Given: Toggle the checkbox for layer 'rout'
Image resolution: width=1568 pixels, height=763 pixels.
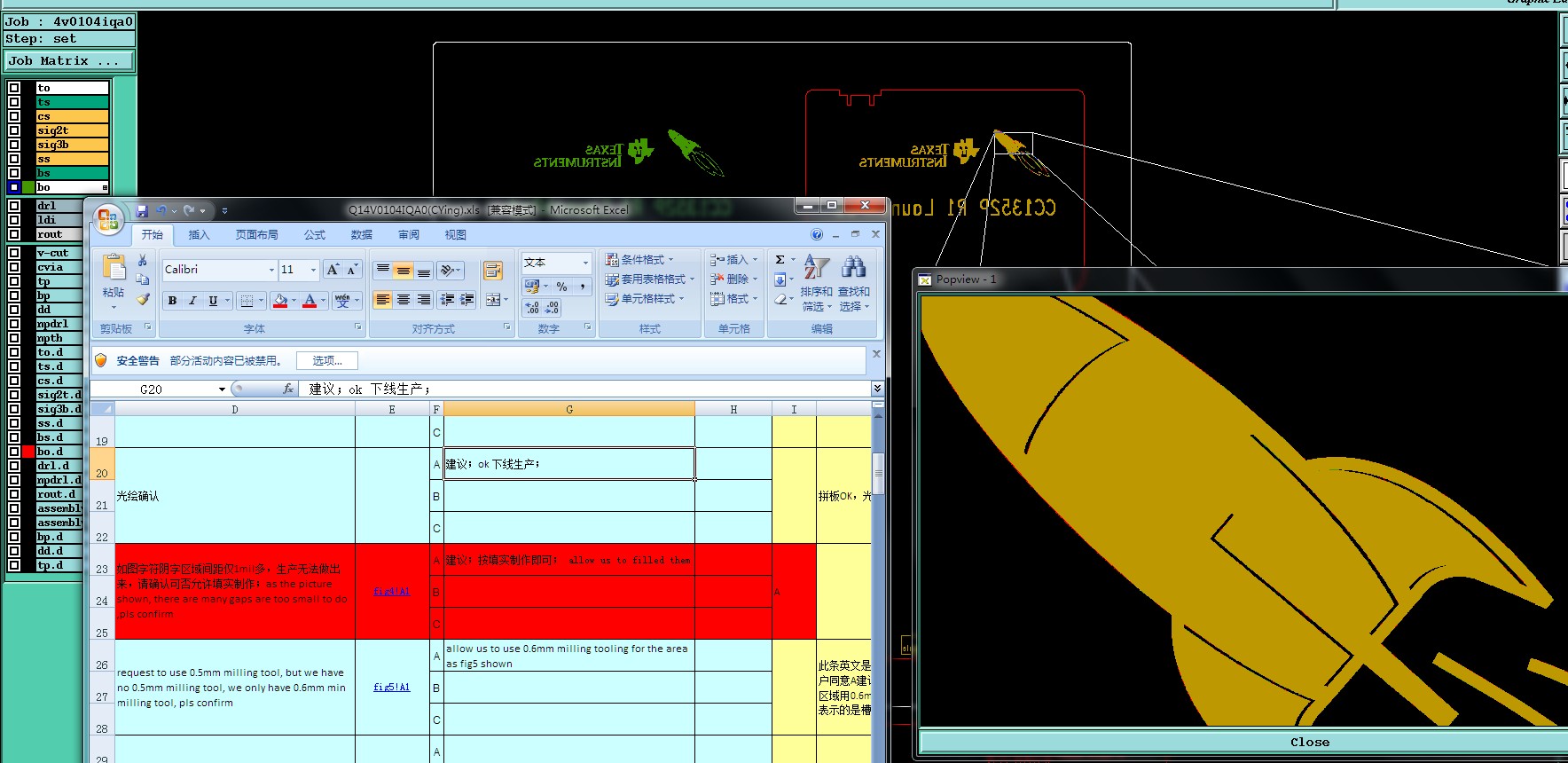Looking at the screenshot, I should pos(14,234).
